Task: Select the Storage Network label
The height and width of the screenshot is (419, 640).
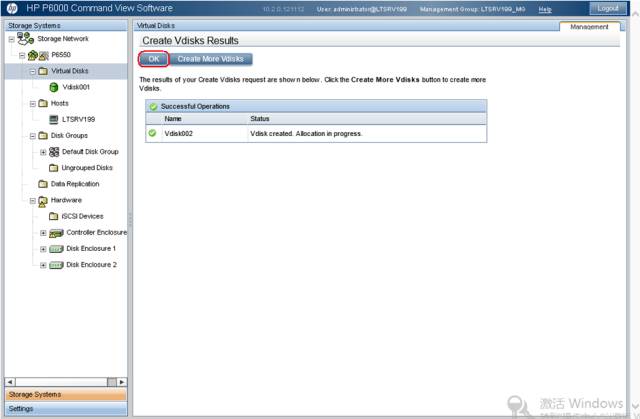Action: tap(63, 39)
